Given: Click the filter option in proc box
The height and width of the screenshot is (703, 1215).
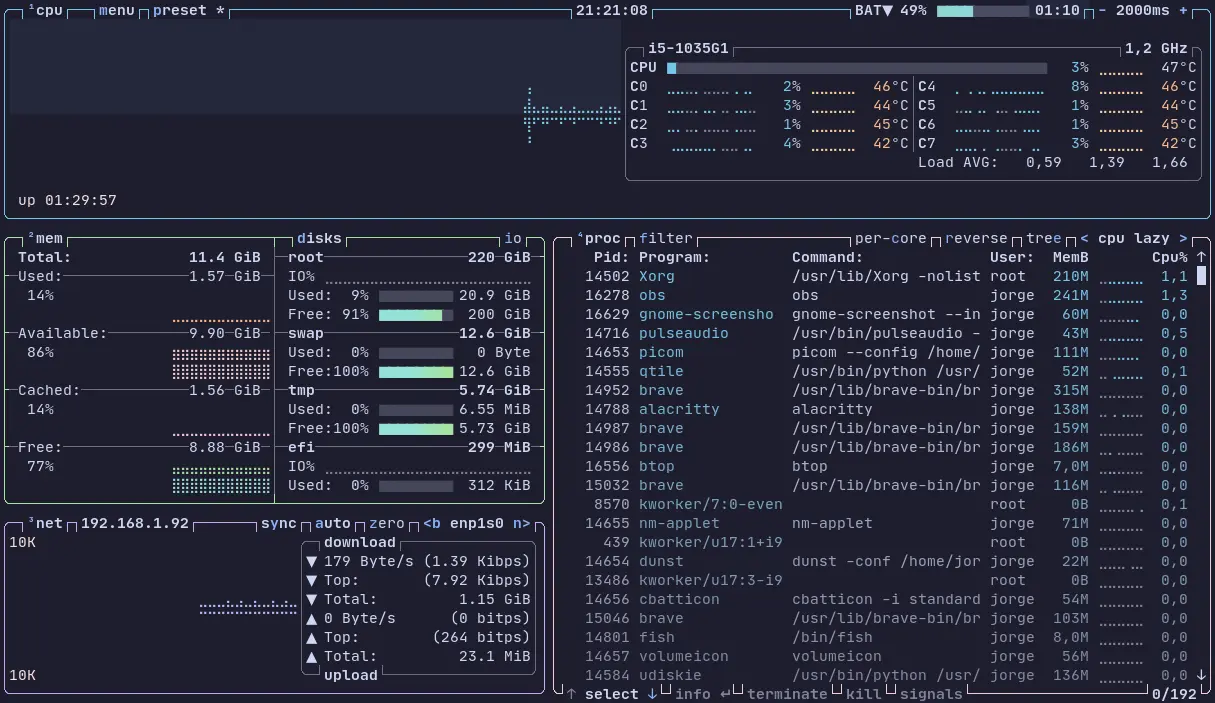Looking at the screenshot, I should tap(666, 238).
